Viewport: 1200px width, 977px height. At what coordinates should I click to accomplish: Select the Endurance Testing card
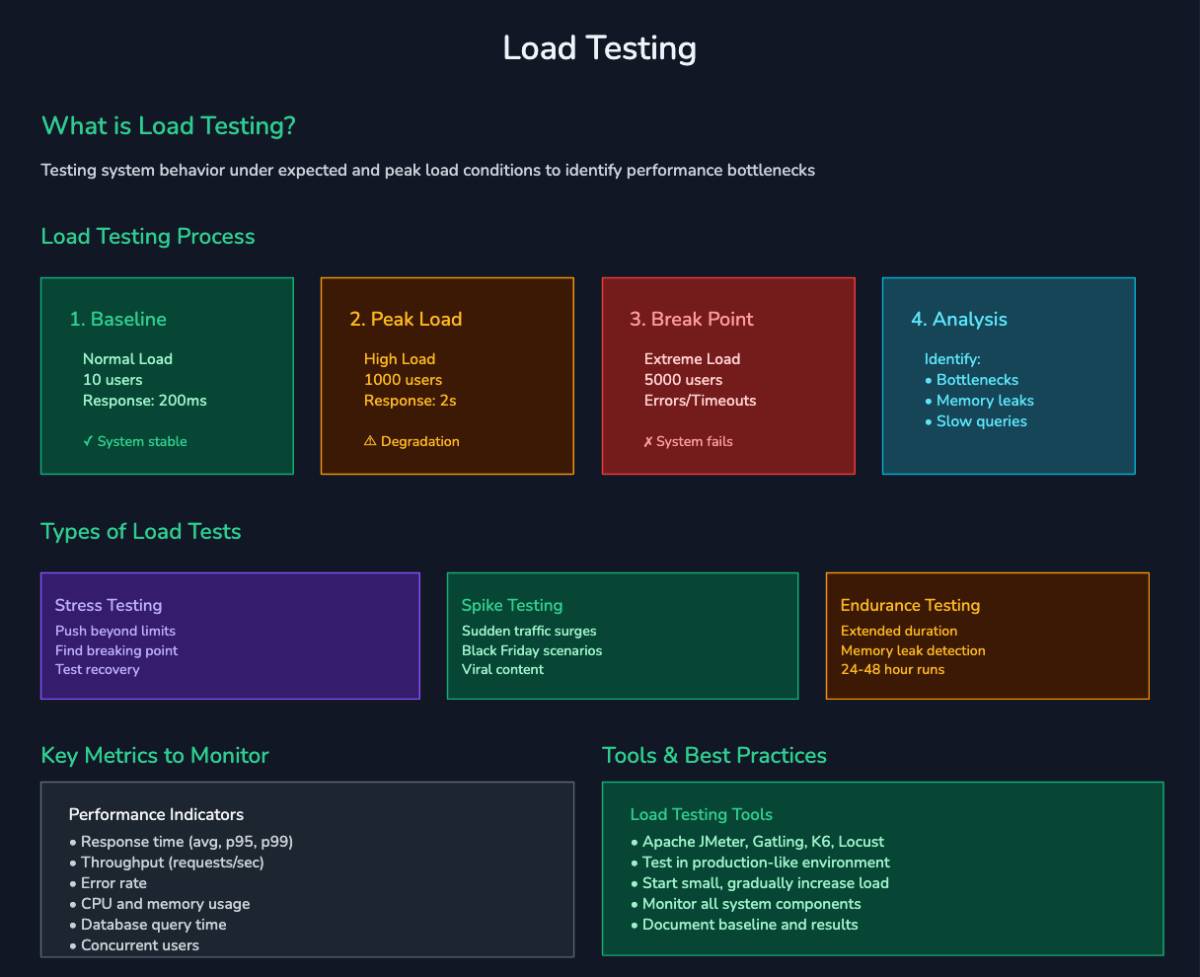[x=988, y=636]
